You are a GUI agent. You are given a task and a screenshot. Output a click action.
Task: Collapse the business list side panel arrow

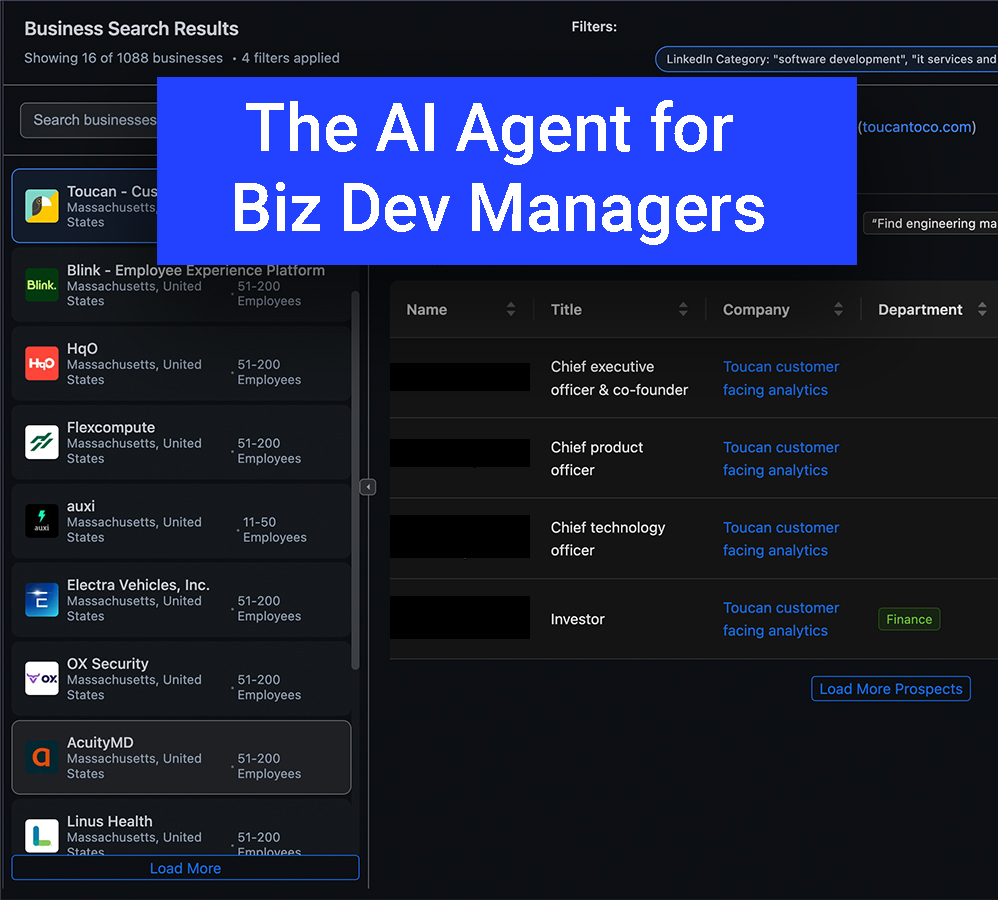368,487
